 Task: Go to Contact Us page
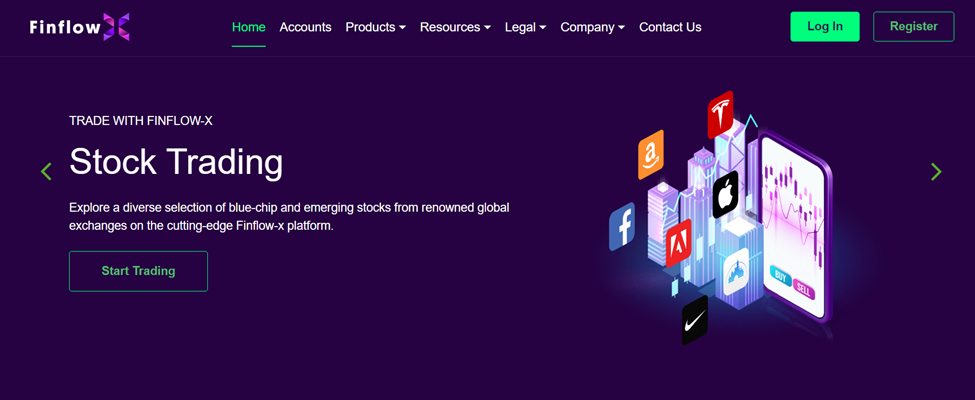(x=670, y=27)
